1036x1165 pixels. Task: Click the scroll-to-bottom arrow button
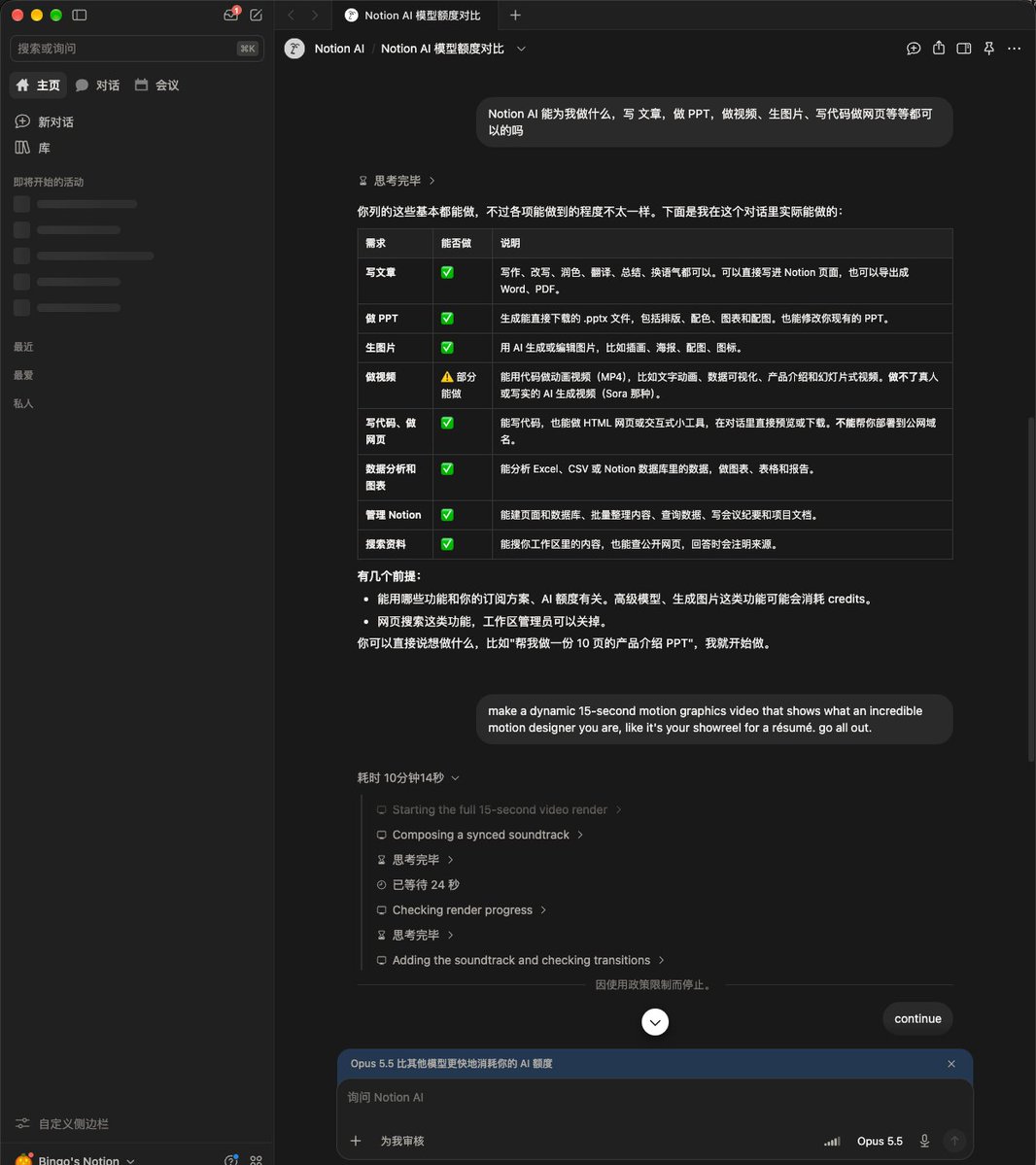655,1022
